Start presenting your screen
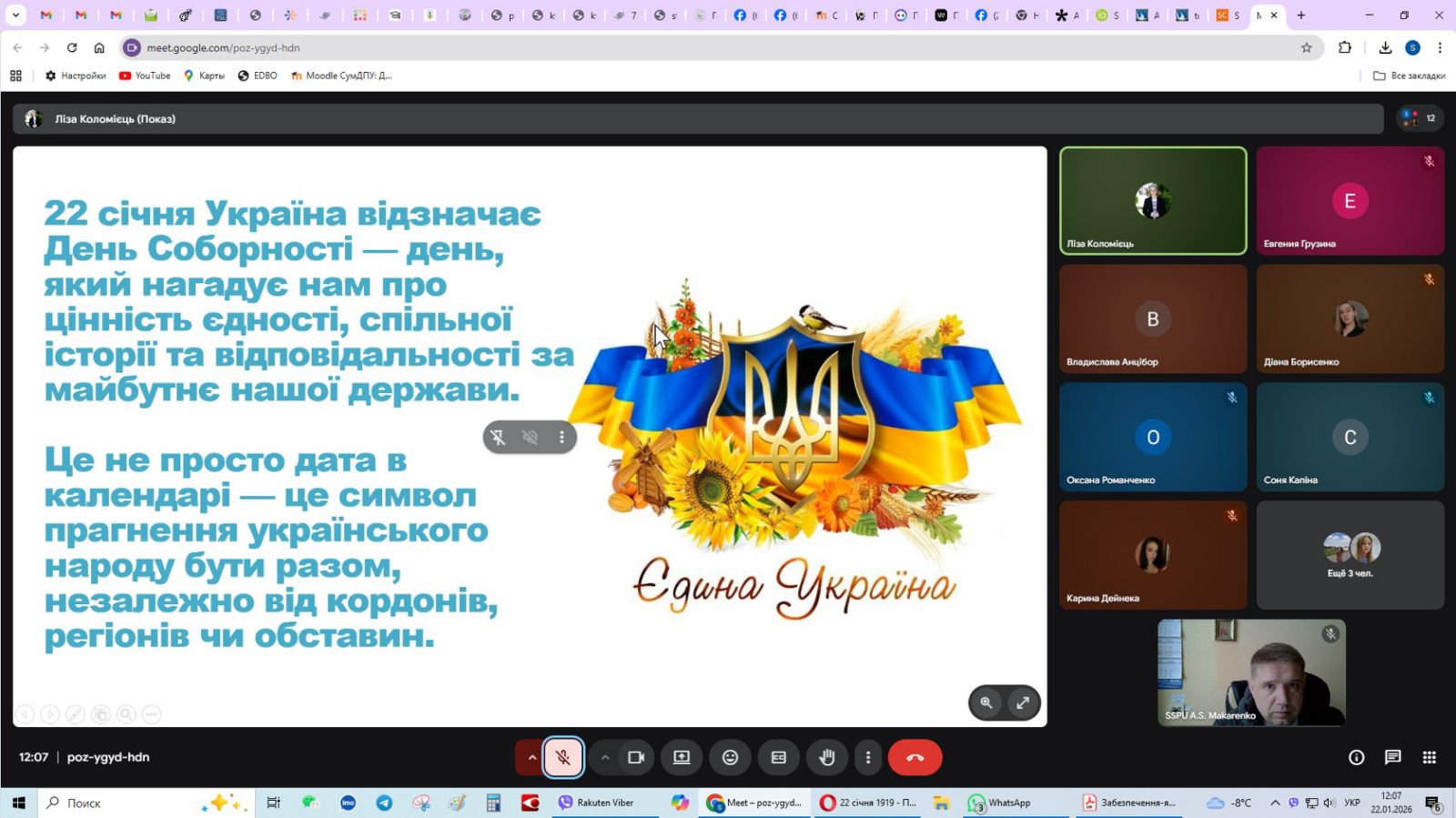1456x818 pixels. (x=682, y=757)
